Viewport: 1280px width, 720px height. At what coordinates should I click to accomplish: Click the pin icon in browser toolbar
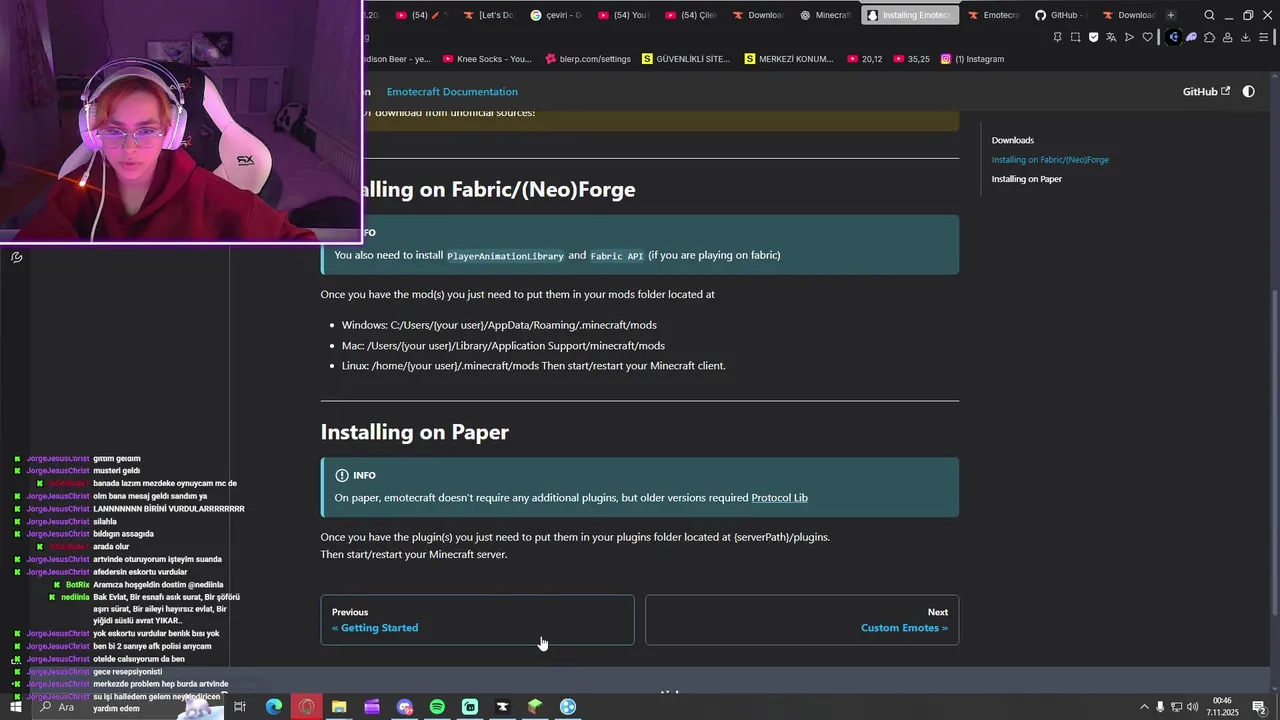click(x=1057, y=37)
